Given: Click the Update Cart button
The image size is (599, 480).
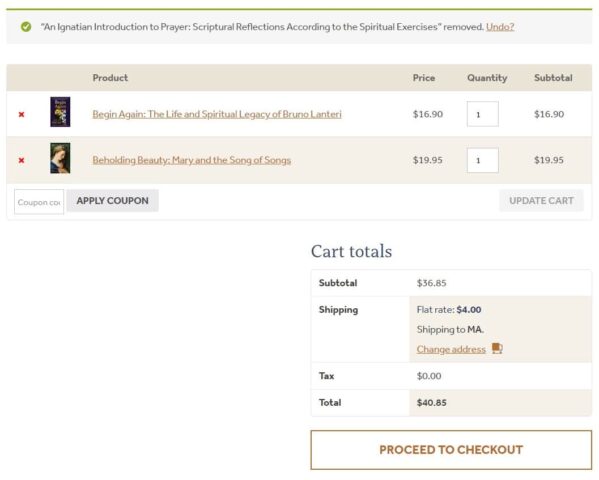Looking at the screenshot, I should [541, 201].
